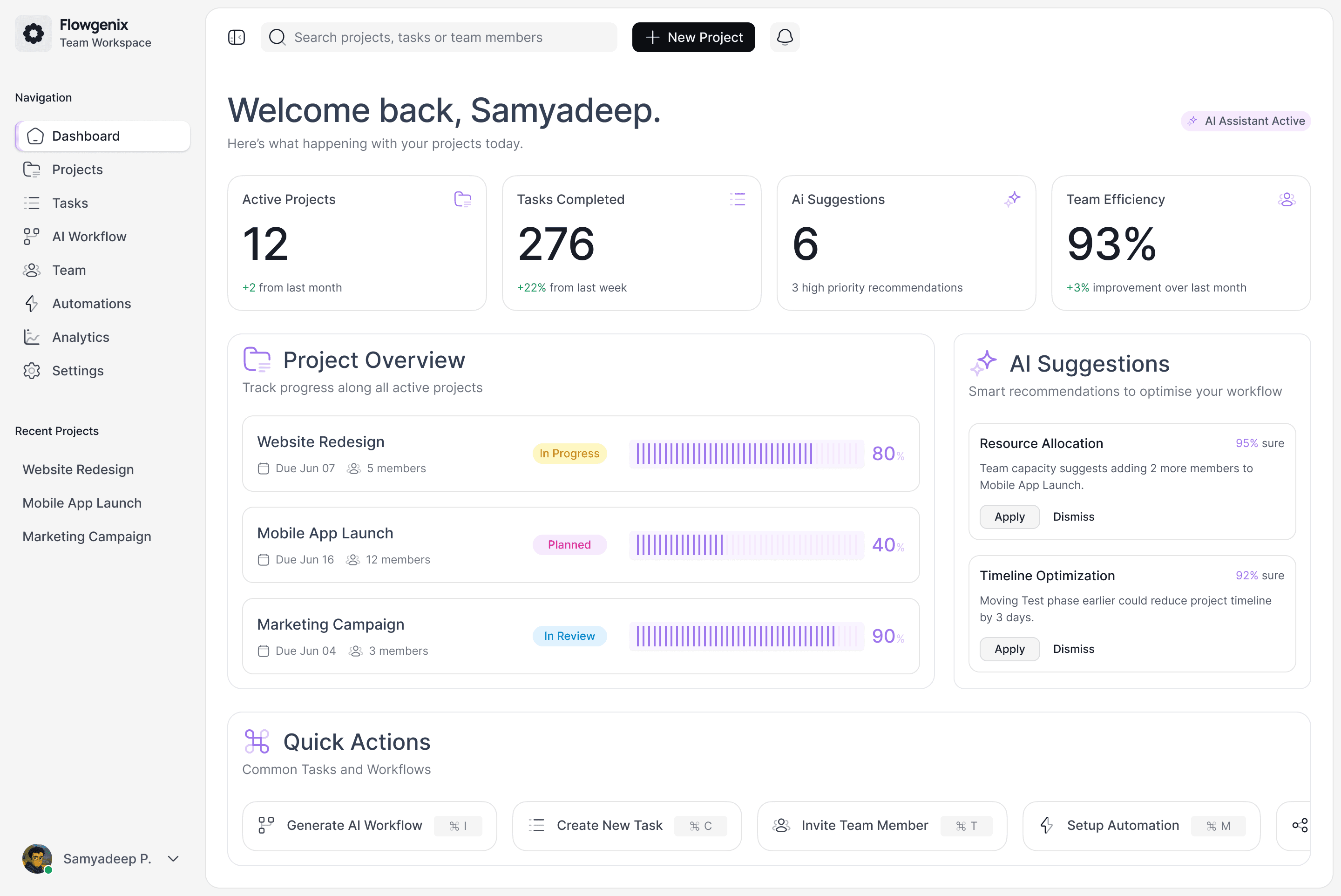Click the sparkle icon on Ai Suggestions card

(x=1012, y=199)
